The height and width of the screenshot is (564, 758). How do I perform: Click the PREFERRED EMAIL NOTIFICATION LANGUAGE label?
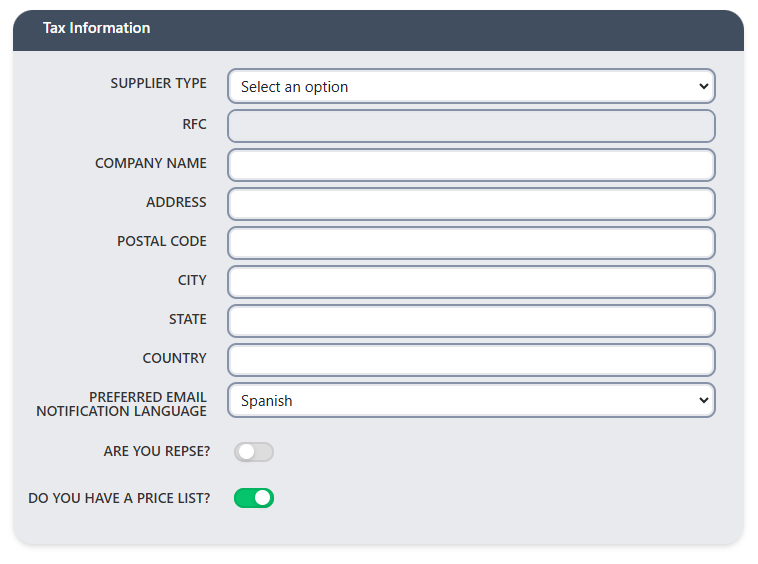122,404
